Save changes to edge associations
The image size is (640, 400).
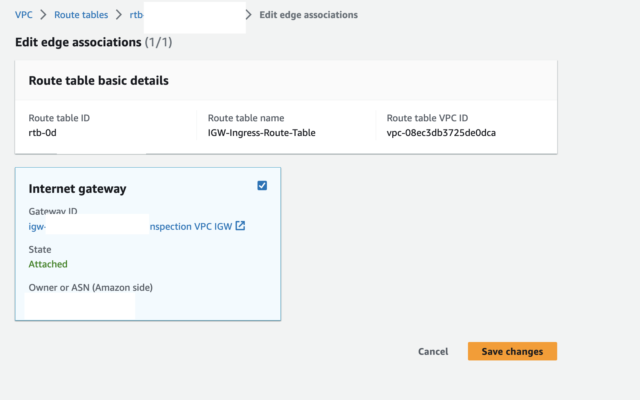[x=512, y=351]
